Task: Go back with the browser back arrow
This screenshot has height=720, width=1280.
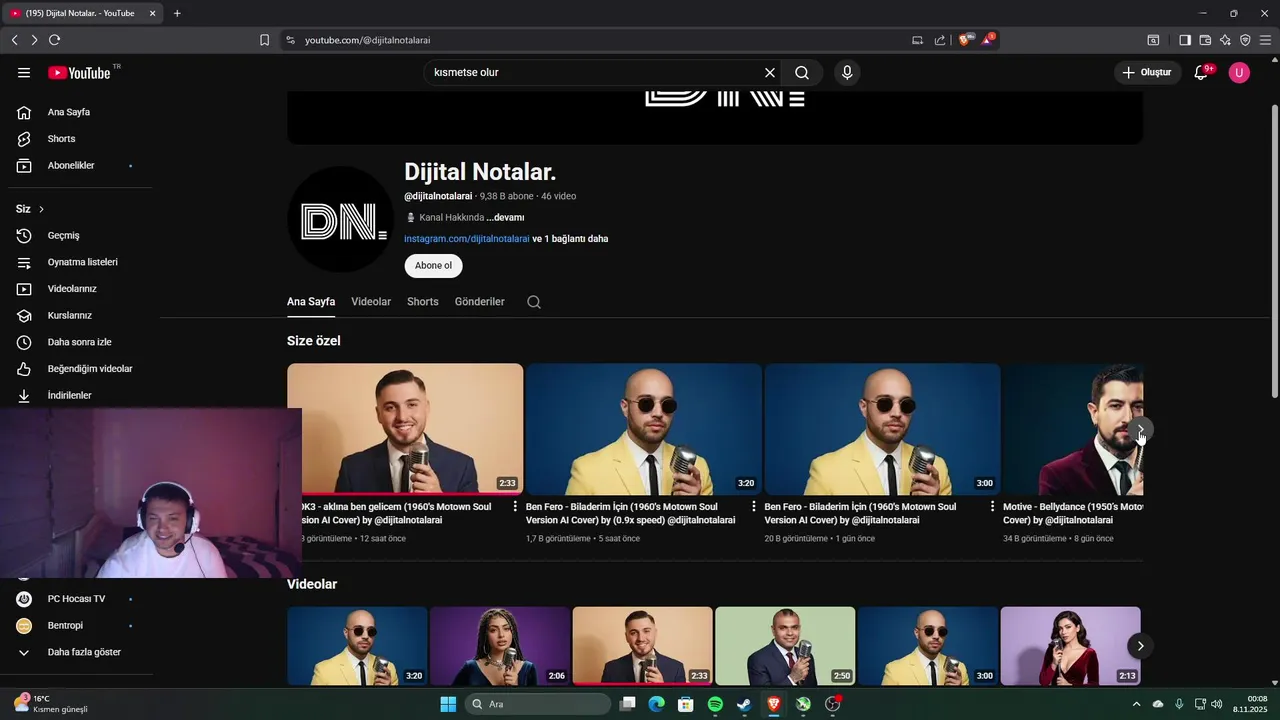Action: [x=14, y=40]
